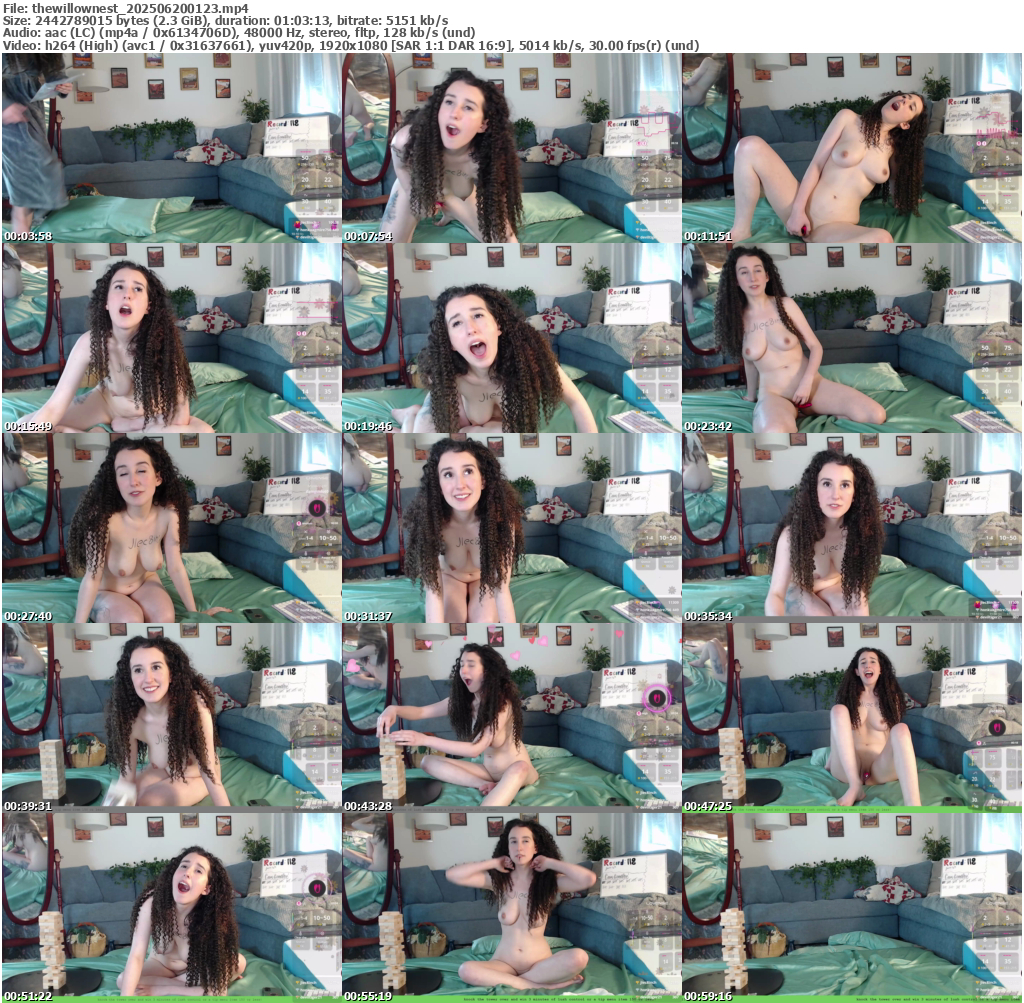Select the Size and duration info line
Screen dimensions: 1024x1003
click(x=225, y=20)
